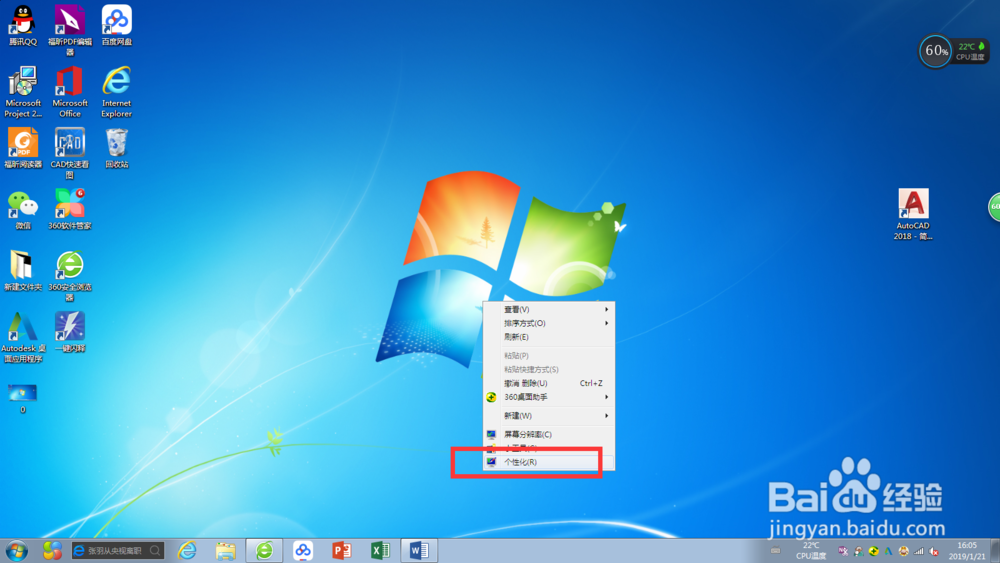
Task: Select 360安全浏览器 desktop shortcut
Action: pos(70,275)
